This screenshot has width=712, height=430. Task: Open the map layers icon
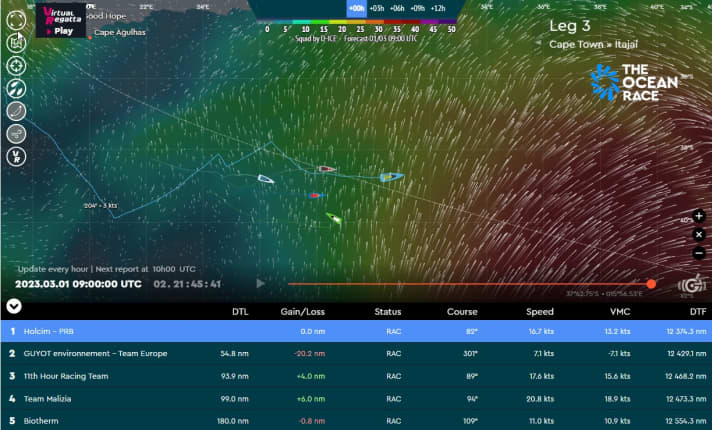16,42
